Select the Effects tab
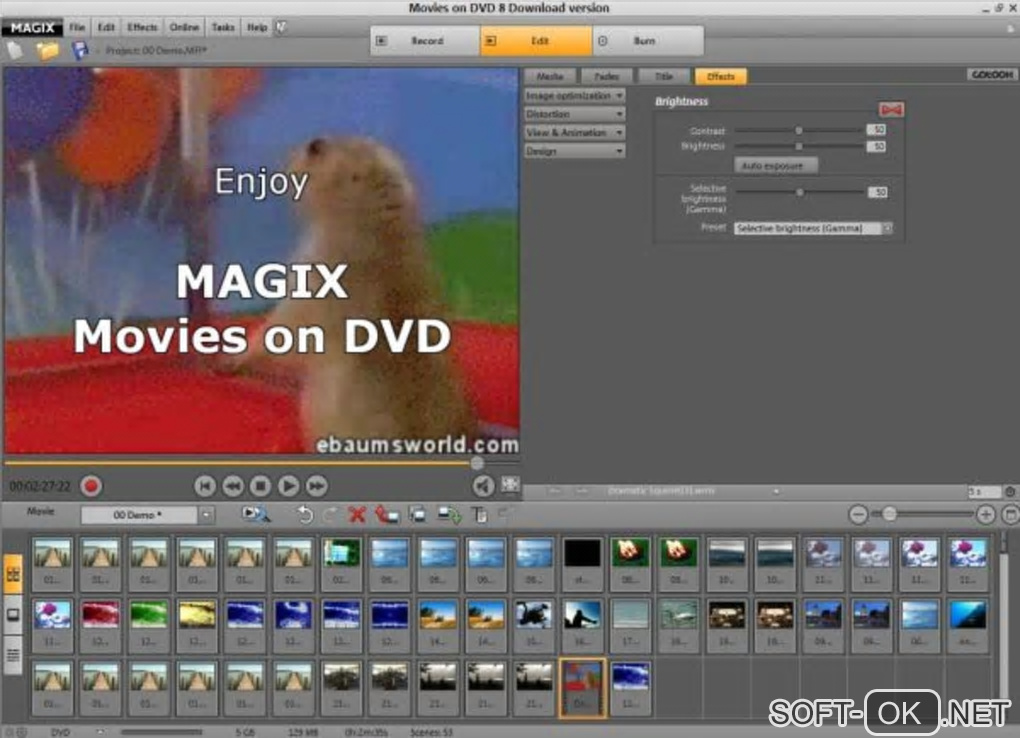This screenshot has height=738, width=1020. (x=721, y=76)
